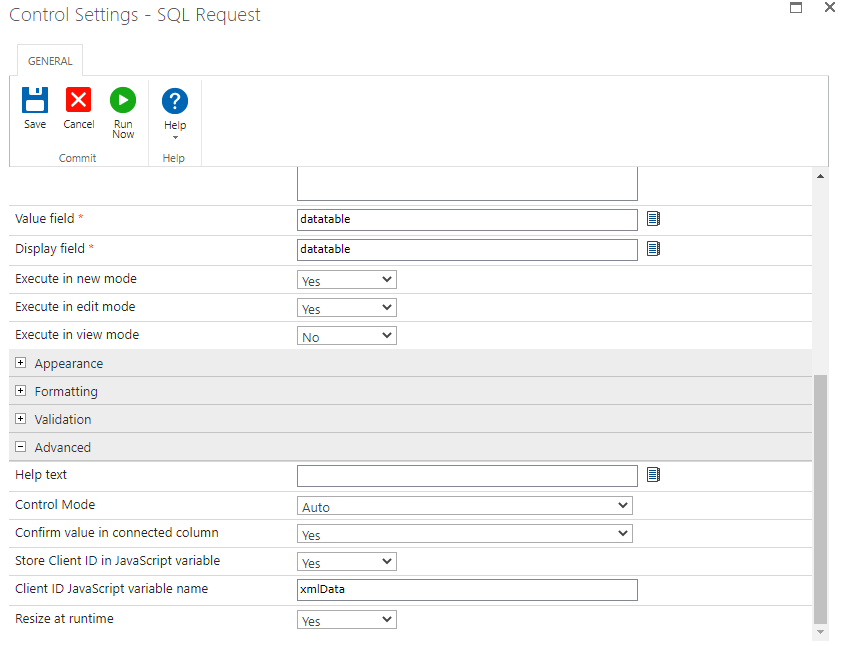Collapse the Advanced section
Image resolution: width=841 pixels, height=646 pixels.
[x=21, y=447]
